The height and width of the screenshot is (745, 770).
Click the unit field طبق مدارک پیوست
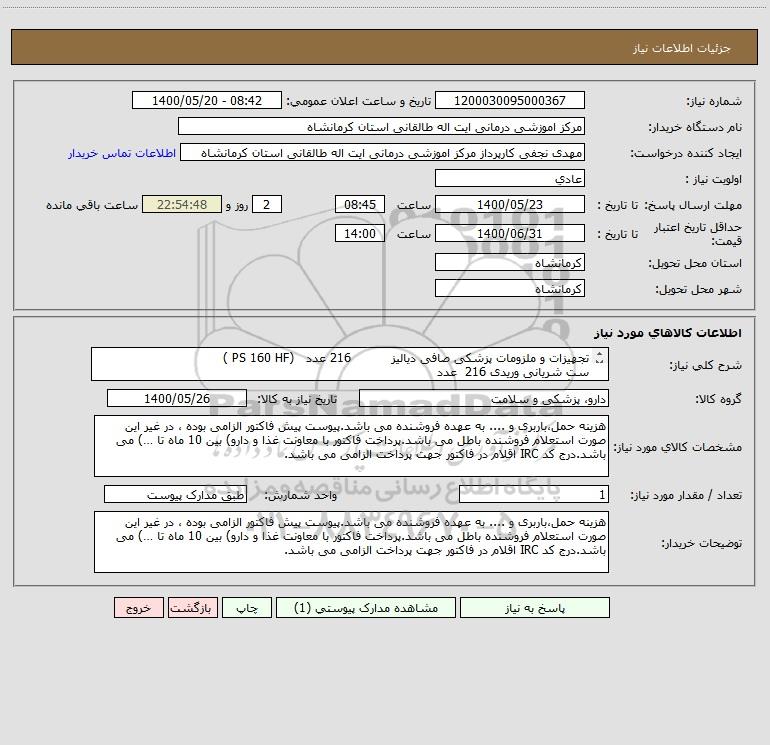(x=175, y=495)
